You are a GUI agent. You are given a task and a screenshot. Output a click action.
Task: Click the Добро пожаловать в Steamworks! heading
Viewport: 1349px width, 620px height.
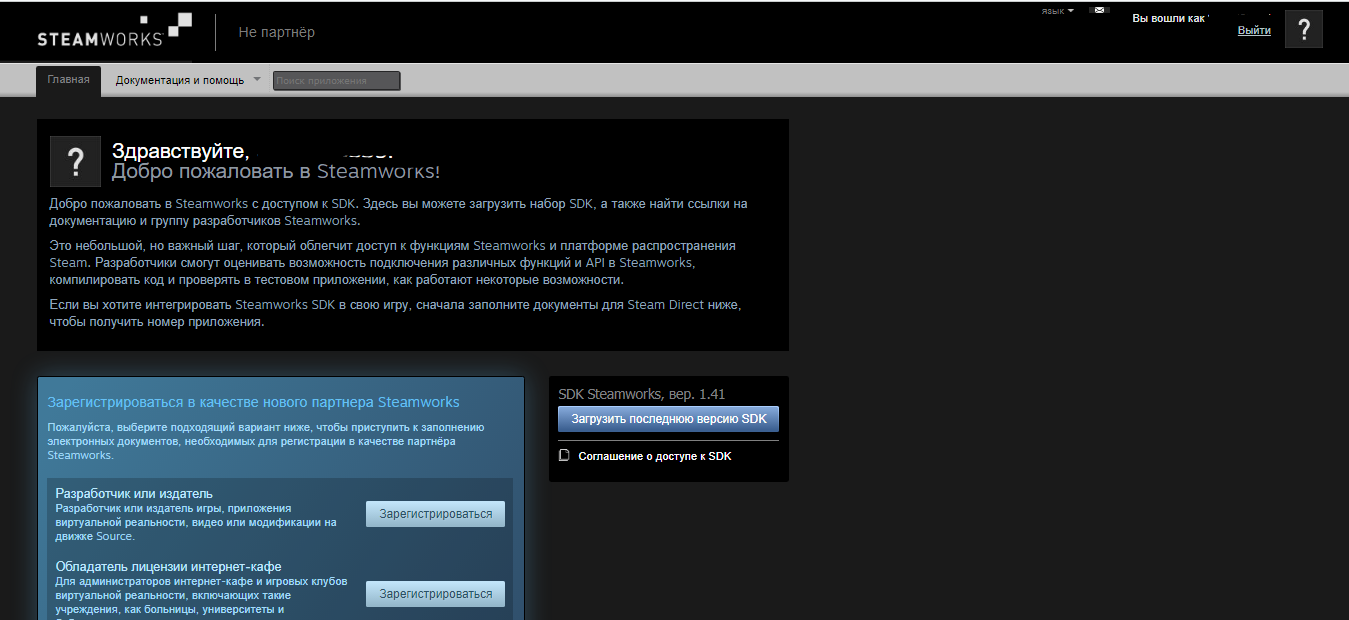pos(275,171)
